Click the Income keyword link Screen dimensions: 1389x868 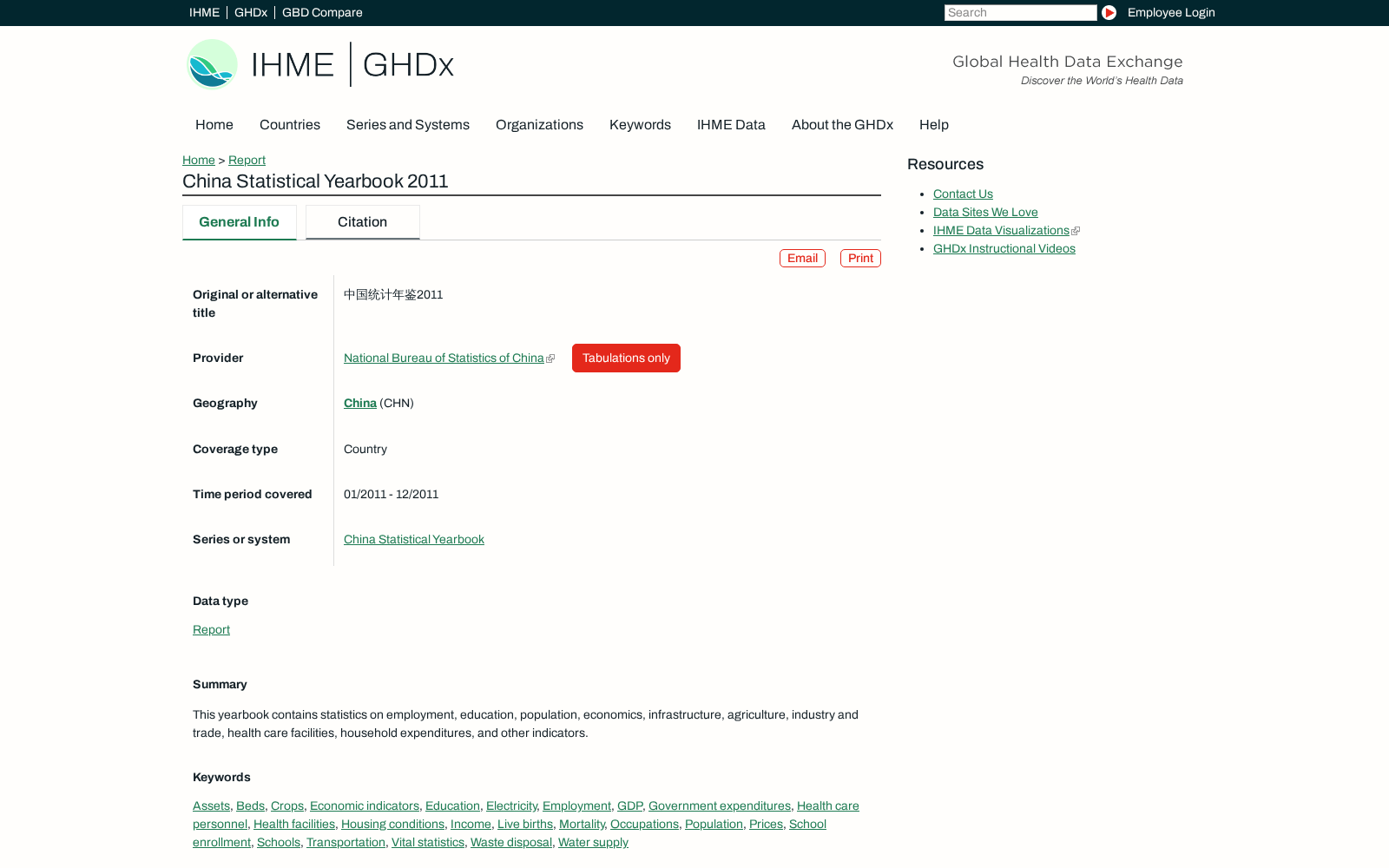point(471,824)
